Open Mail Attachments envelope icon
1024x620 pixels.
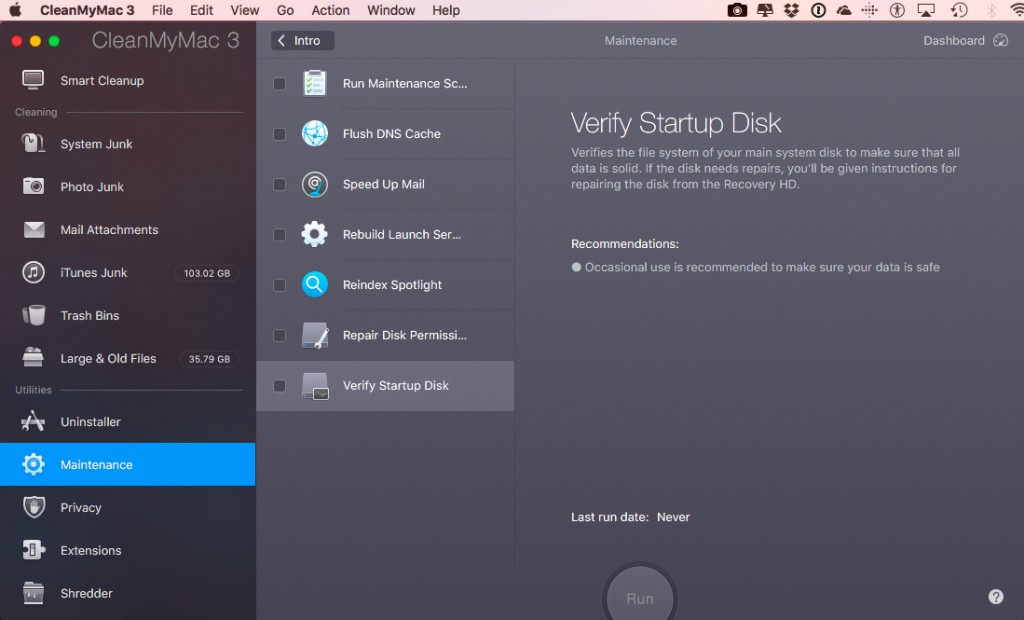34,229
